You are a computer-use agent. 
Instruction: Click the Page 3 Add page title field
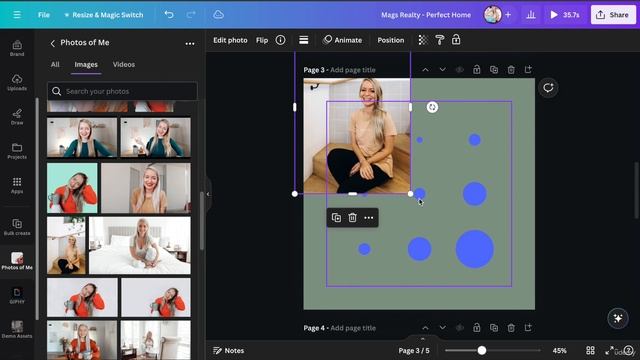coord(353,70)
